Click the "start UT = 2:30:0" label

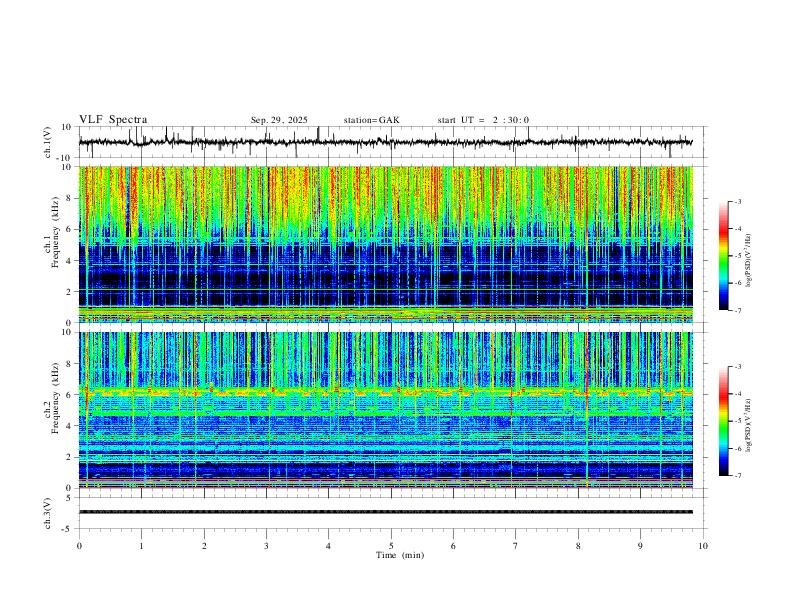[483, 120]
